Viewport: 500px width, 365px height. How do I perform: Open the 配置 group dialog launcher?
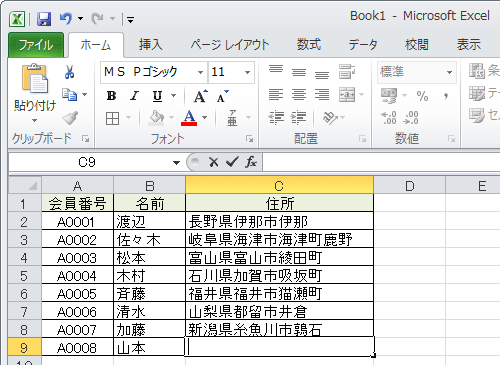pyautogui.click(x=363, y=139)
